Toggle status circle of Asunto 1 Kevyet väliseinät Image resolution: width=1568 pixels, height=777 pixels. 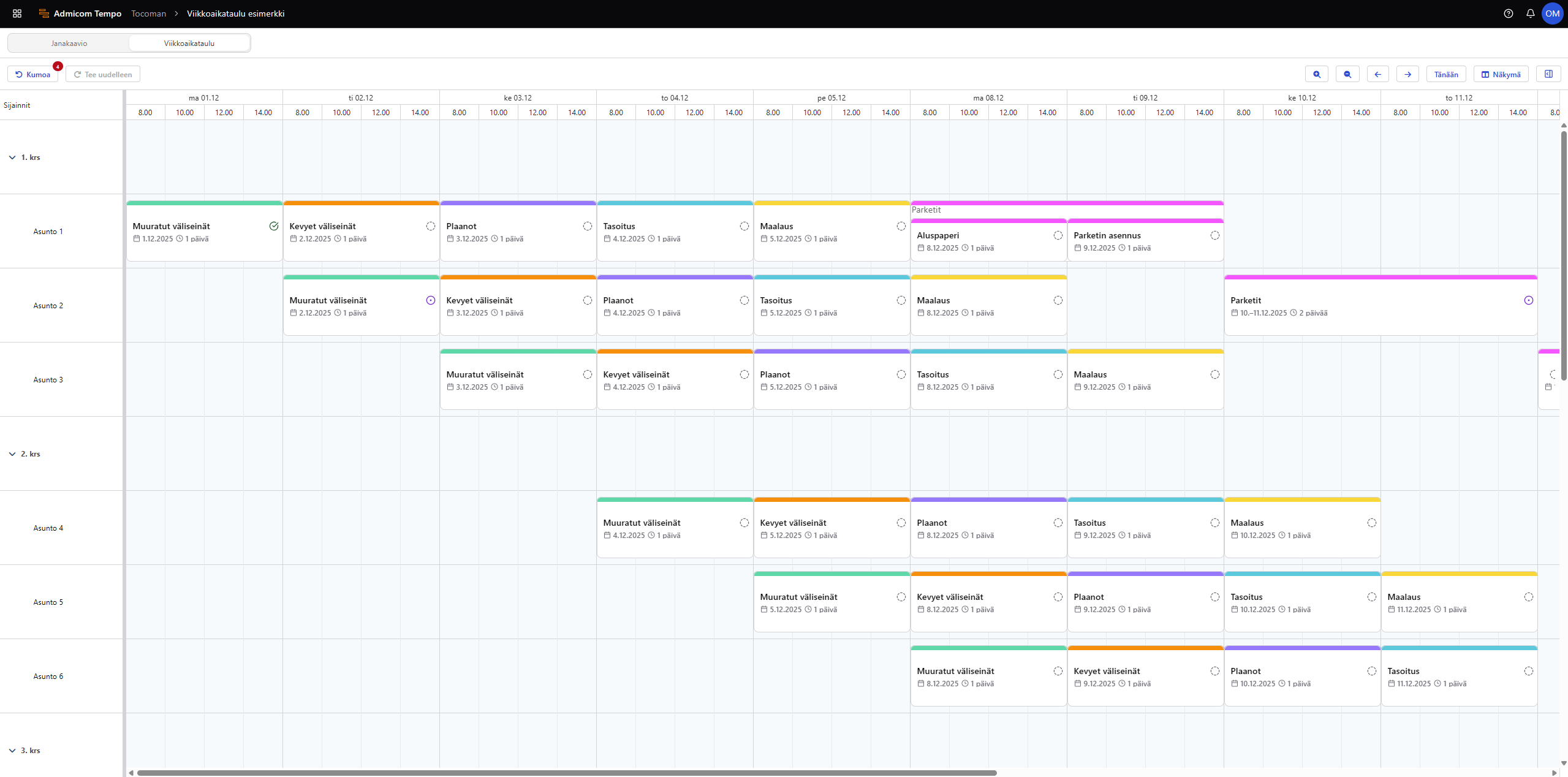[430, 226]
